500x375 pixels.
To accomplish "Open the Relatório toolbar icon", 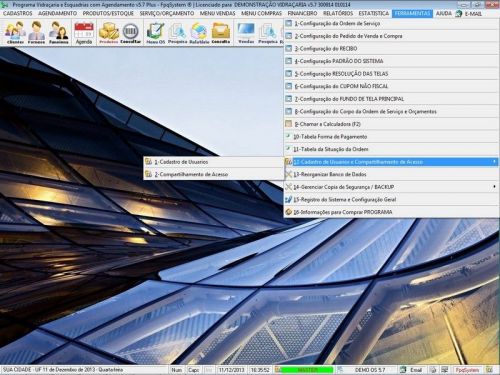I will (199, 32).
